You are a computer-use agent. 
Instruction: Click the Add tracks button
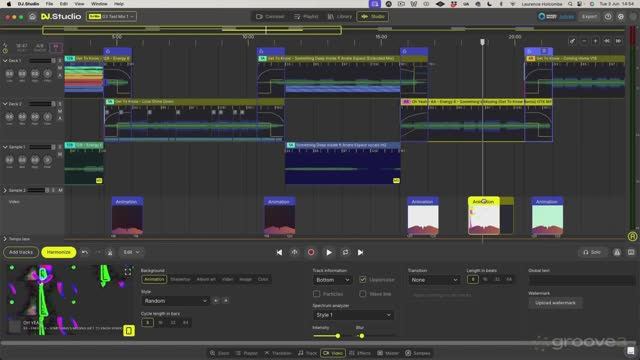tap(21, 253)
